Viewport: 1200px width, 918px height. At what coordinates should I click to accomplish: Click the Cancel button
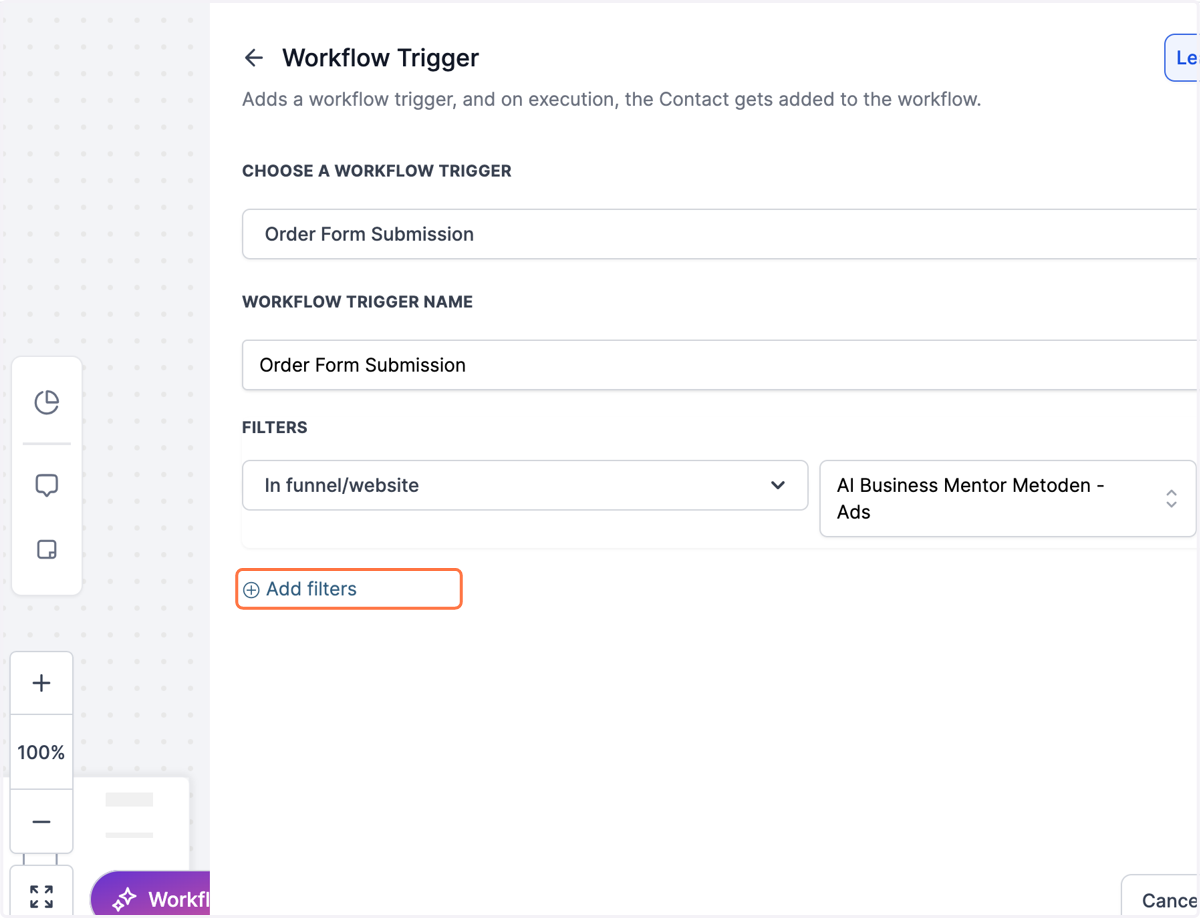tap(1160, 897)
